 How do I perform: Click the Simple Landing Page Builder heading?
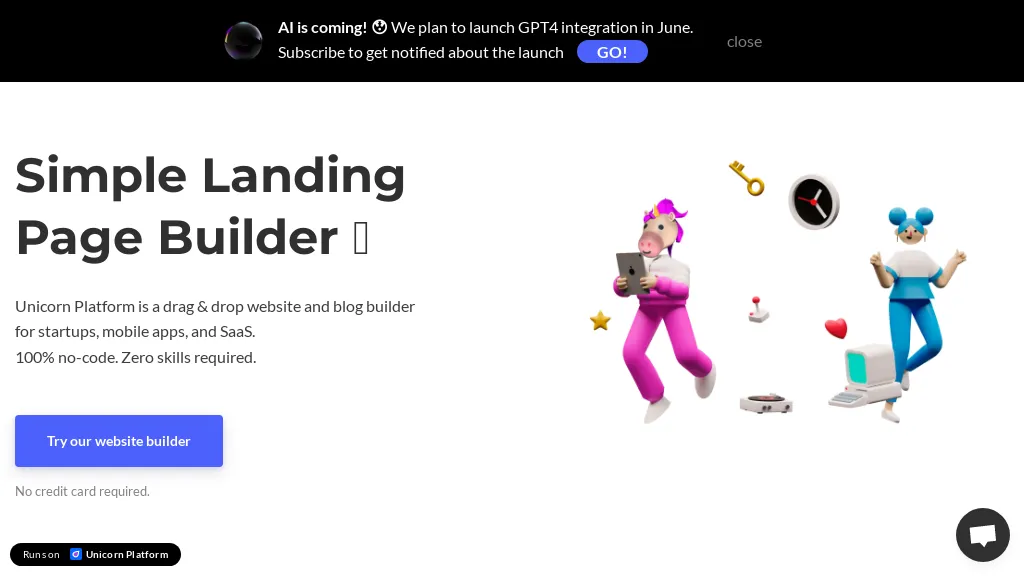coord(210,206)
